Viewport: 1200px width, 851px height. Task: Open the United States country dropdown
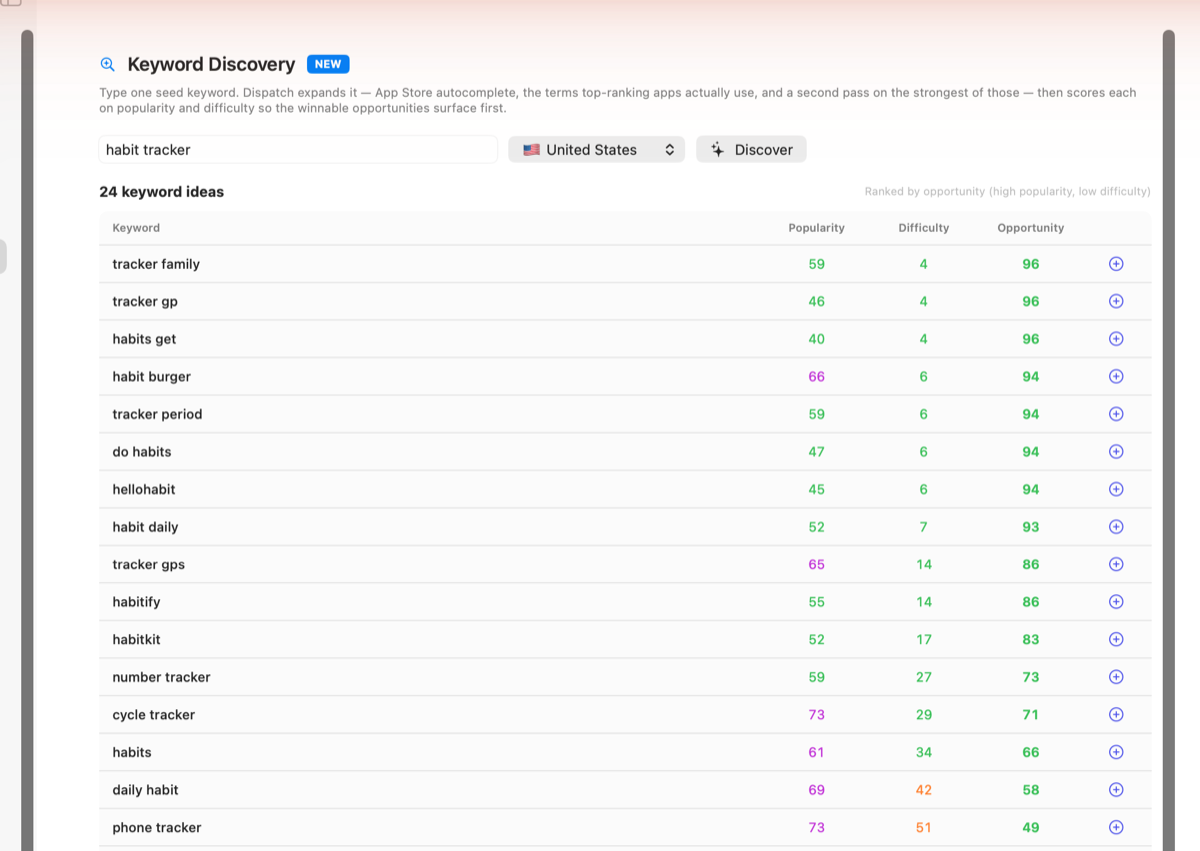point(596,149)
